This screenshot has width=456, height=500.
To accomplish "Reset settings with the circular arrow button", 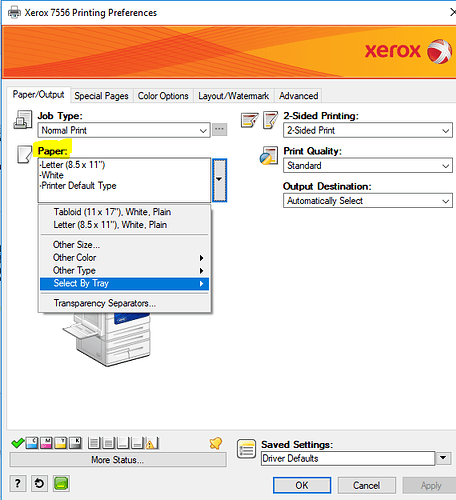I will [x=39, y=483].
